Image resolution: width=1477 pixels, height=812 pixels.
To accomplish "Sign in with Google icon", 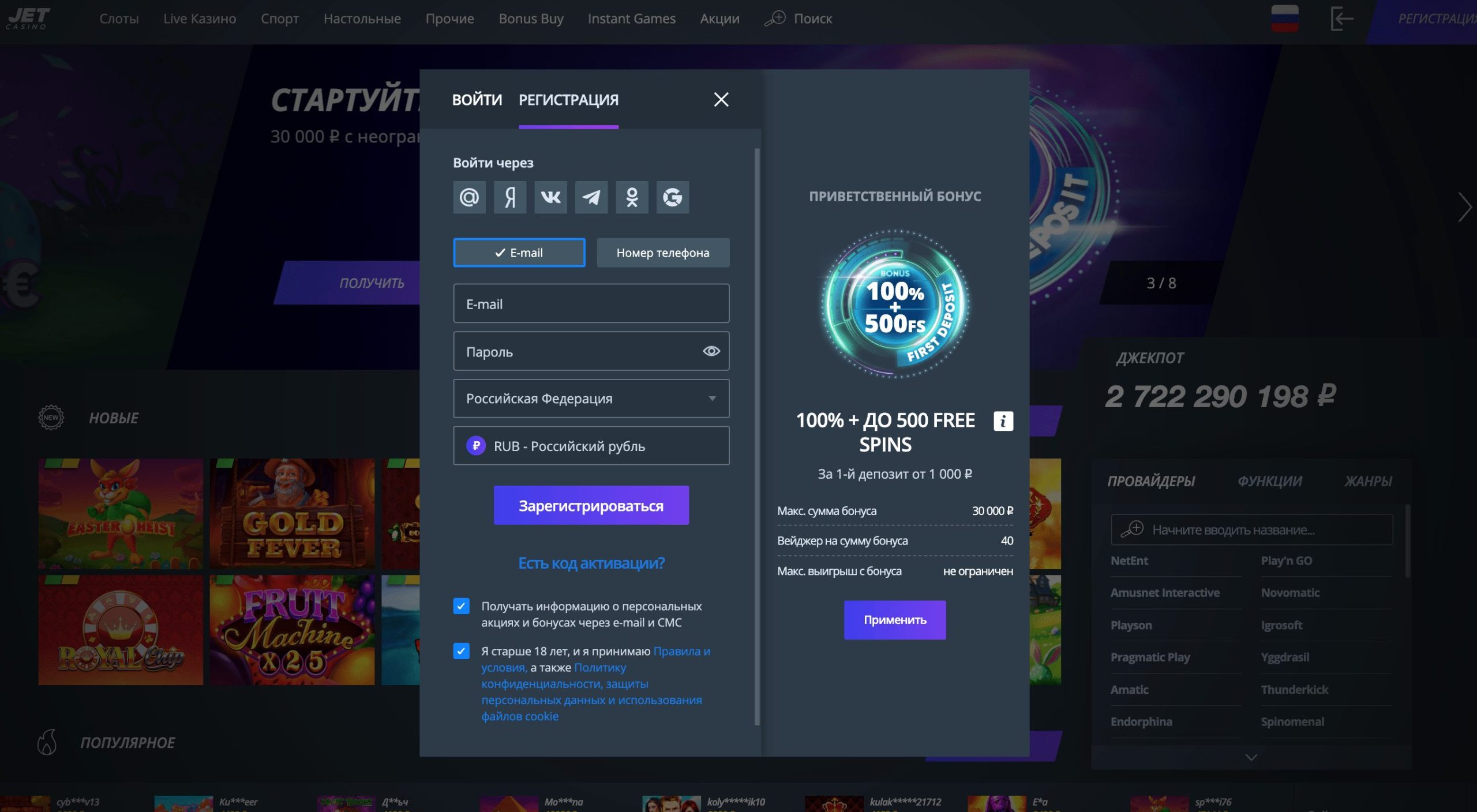I will pyautogui.click(x=673, y=197).
